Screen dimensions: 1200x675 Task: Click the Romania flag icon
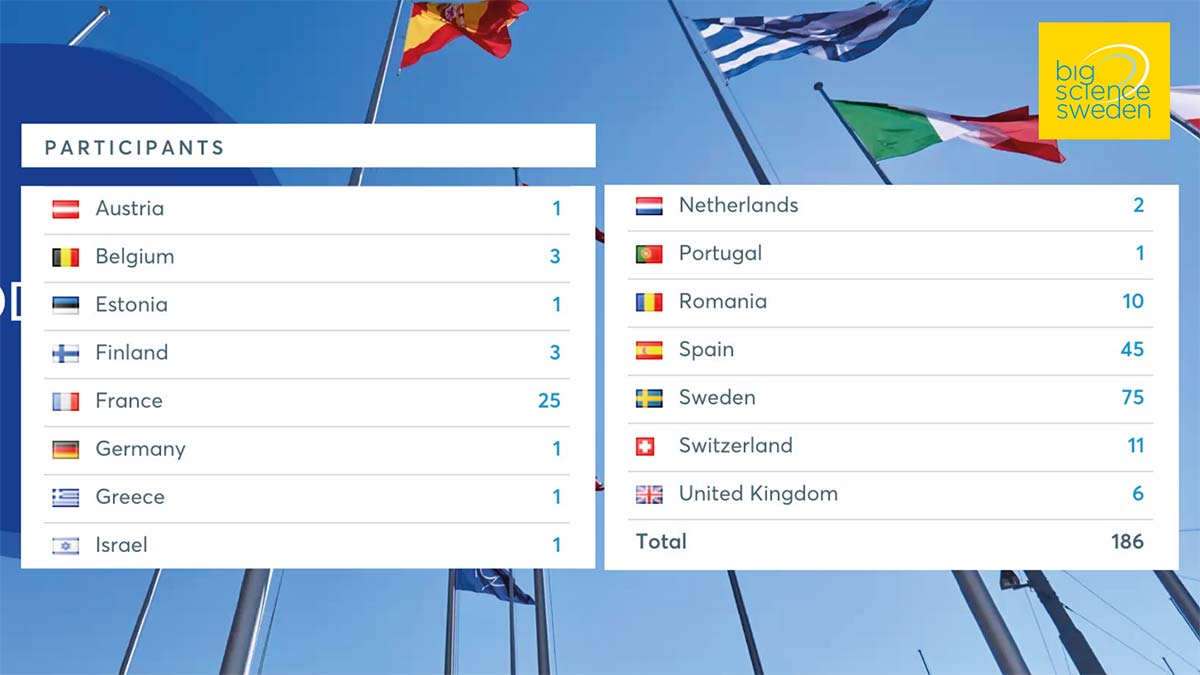tap(649, 302)
